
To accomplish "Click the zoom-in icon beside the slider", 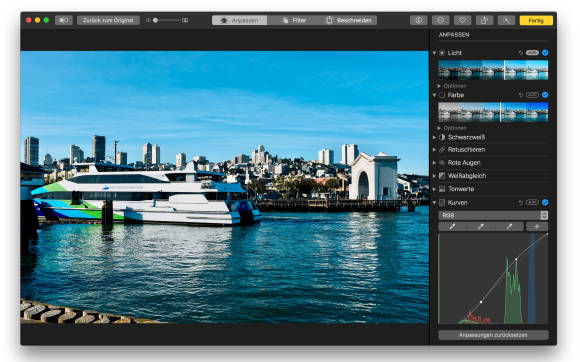I will coord(185,20).
